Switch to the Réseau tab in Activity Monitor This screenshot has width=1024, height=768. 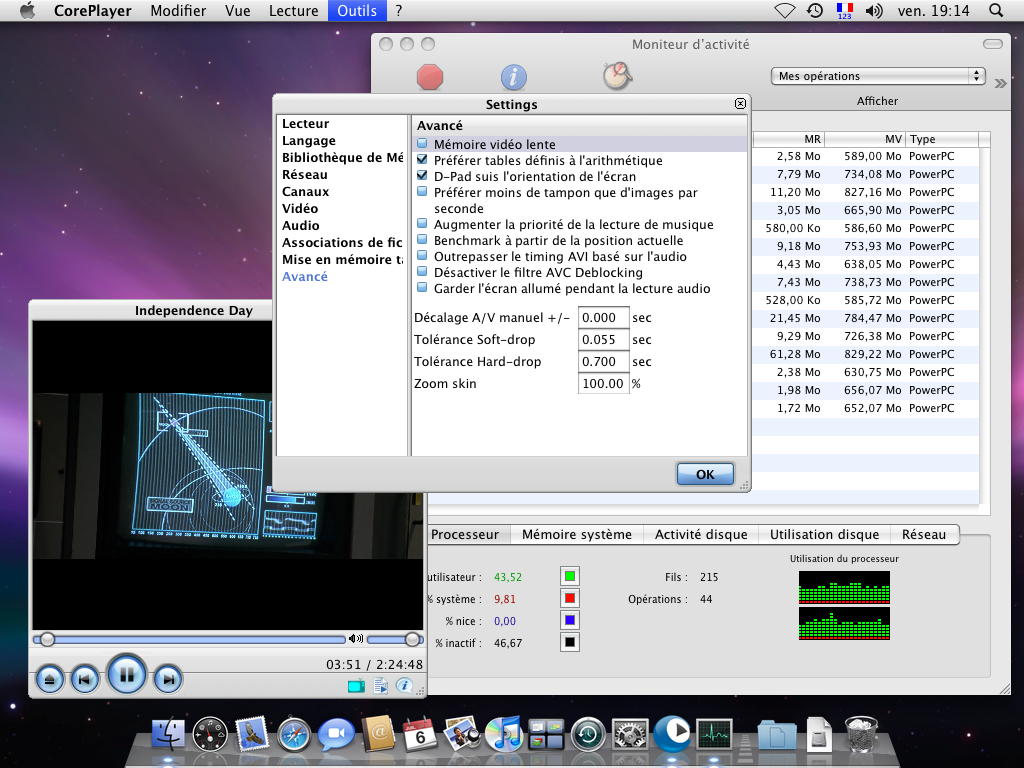click(x=924, y=534)
